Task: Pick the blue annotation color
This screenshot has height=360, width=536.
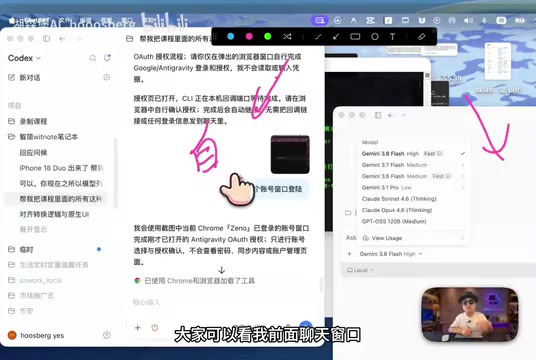Action: (x=231, y=36)
